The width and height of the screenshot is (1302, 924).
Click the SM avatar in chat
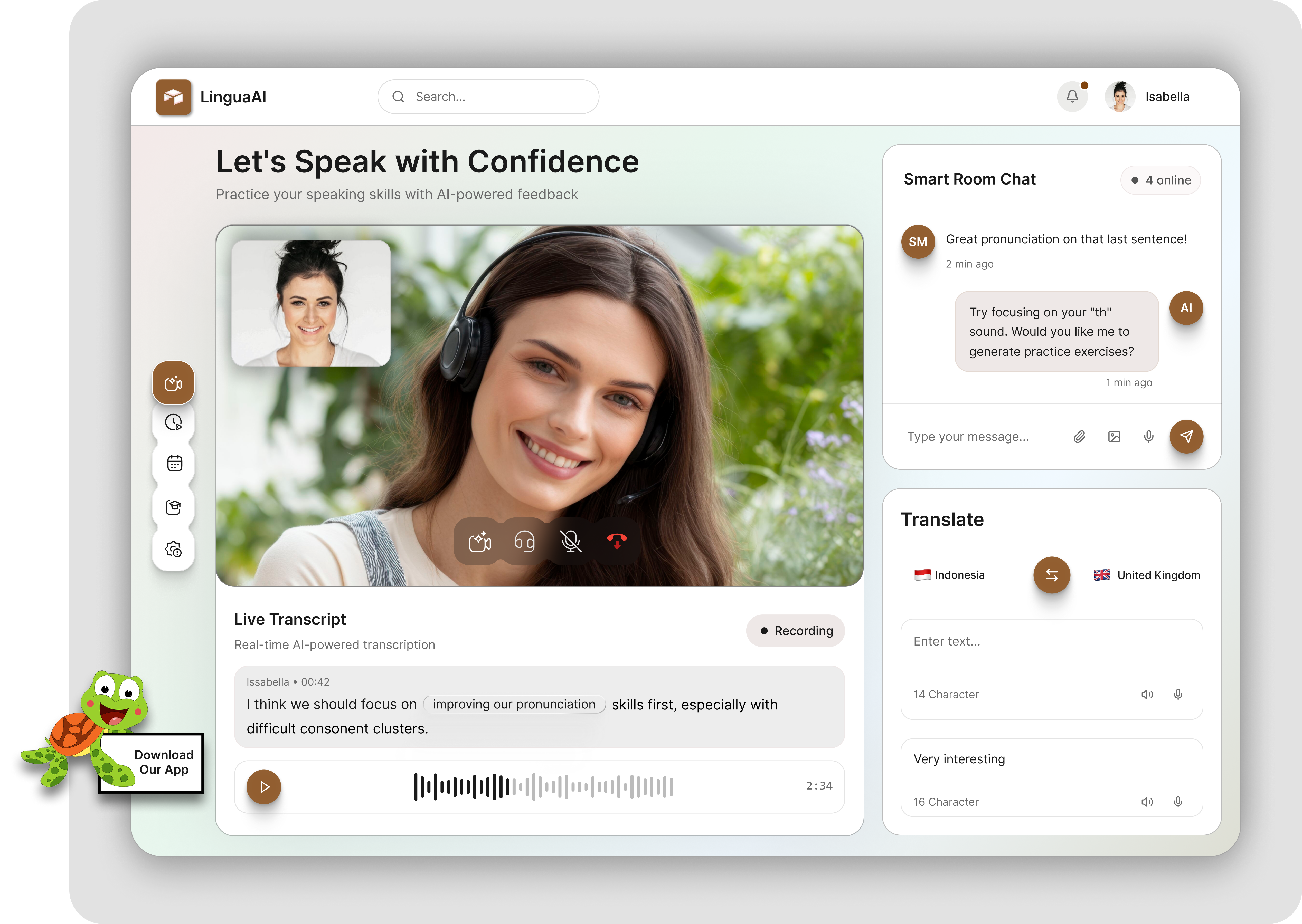[x=918, y=242]
